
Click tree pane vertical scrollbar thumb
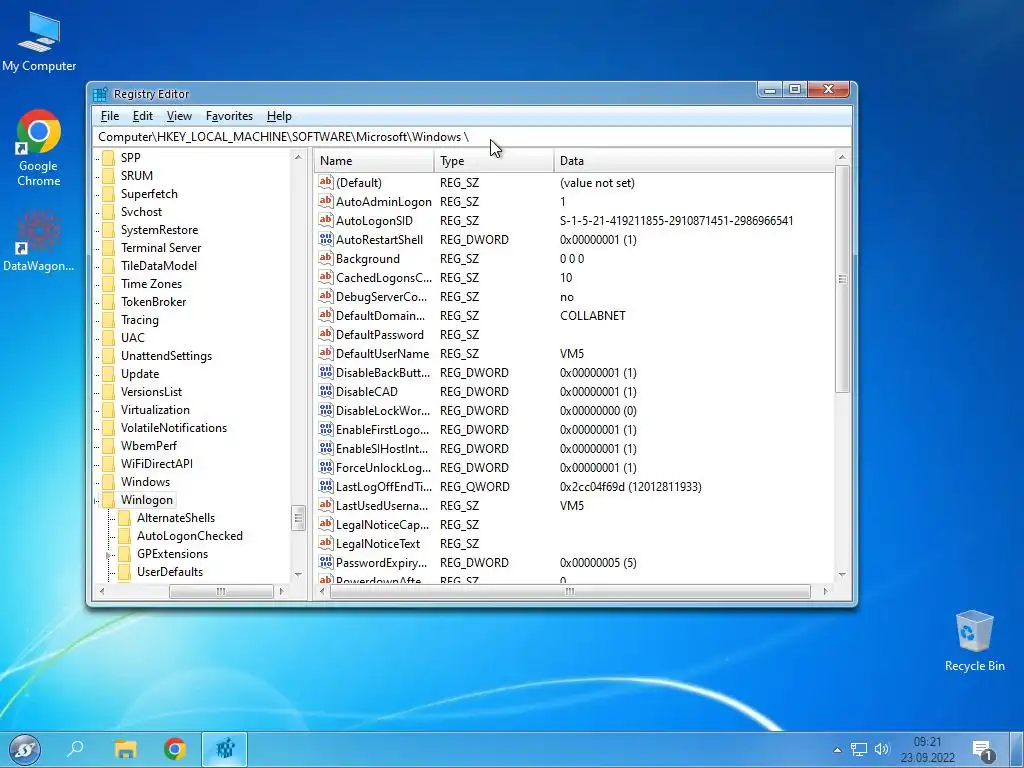[298, 519]
